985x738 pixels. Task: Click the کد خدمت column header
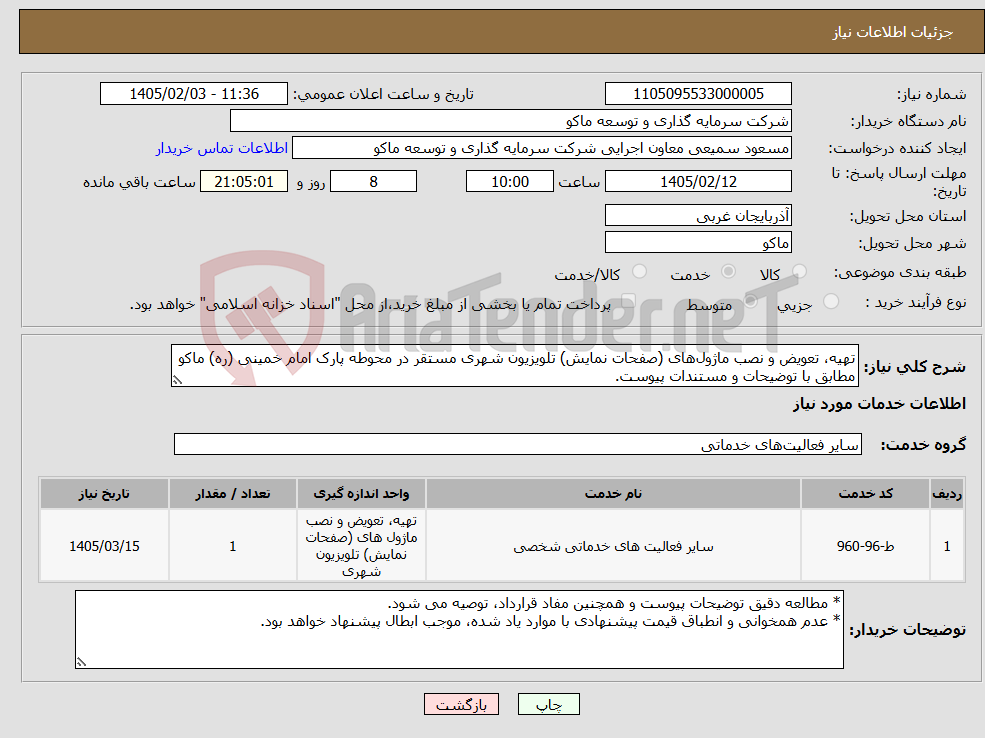click(865, 494)
